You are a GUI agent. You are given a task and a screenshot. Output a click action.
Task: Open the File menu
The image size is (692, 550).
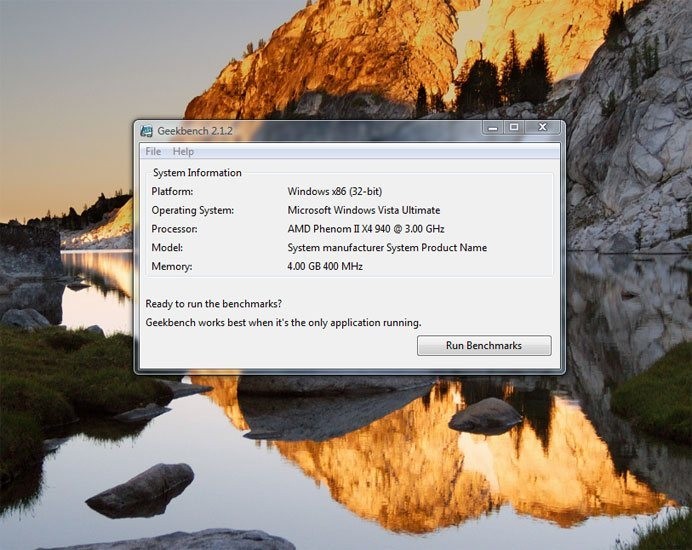[153, 152]
